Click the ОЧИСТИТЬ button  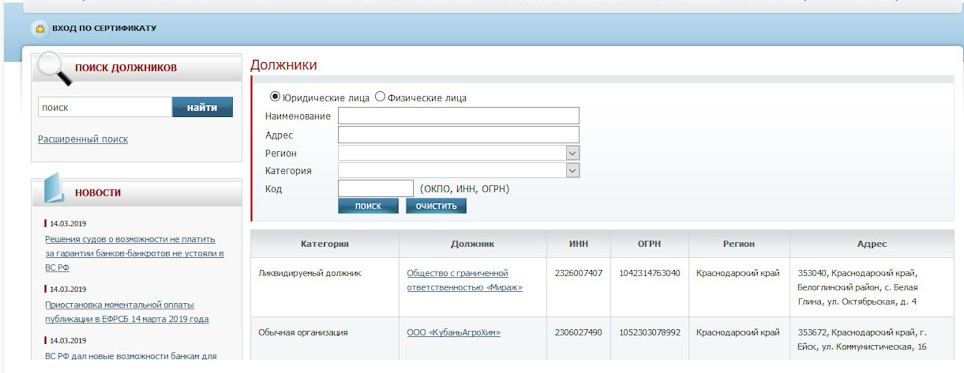pyautogui.click(x=436, y=206)
